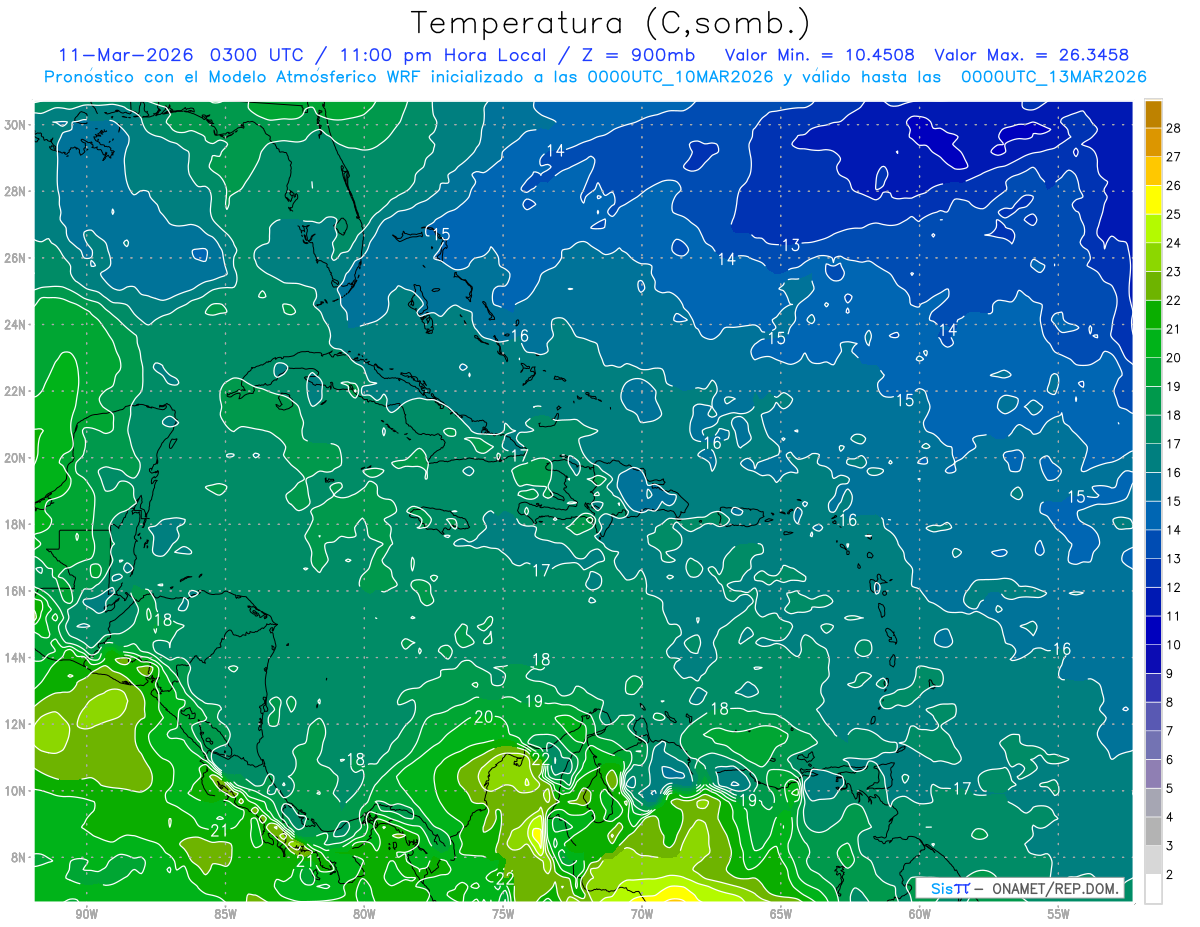Screen dimensions: 1200x927
Task: Click the 18N latitude axis label
Action: tap(16, 524)
